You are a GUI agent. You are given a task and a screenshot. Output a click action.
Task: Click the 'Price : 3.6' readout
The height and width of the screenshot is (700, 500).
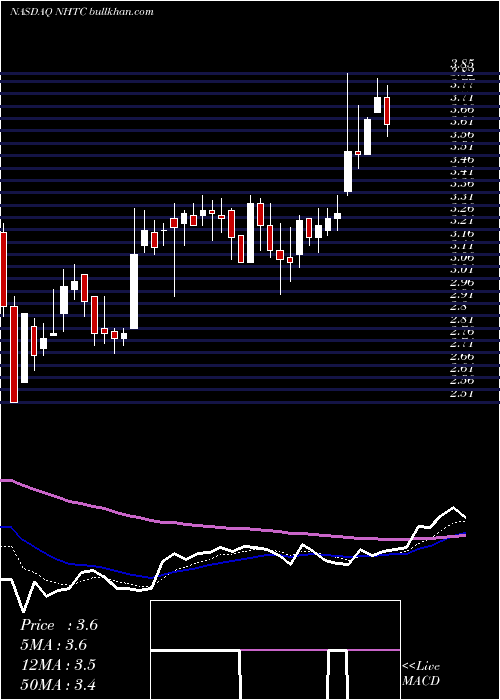click(59, 625)
